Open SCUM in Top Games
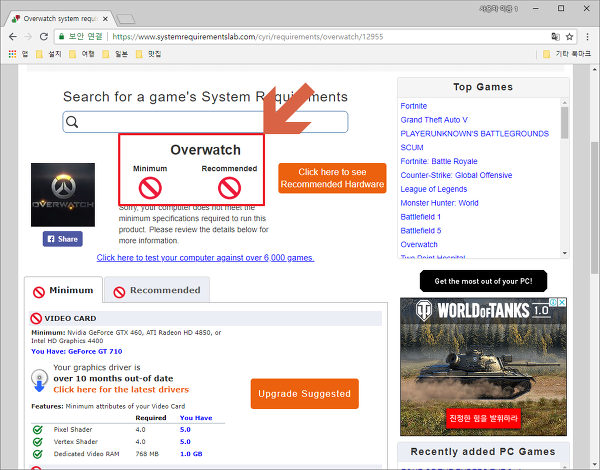The height and width of the screenshot is (470, 600). [412, 147]
